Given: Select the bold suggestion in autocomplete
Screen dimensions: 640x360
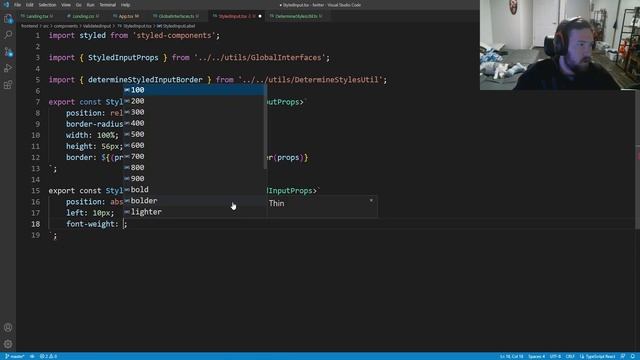Looking at the screenshot, I should coord(194,189).
